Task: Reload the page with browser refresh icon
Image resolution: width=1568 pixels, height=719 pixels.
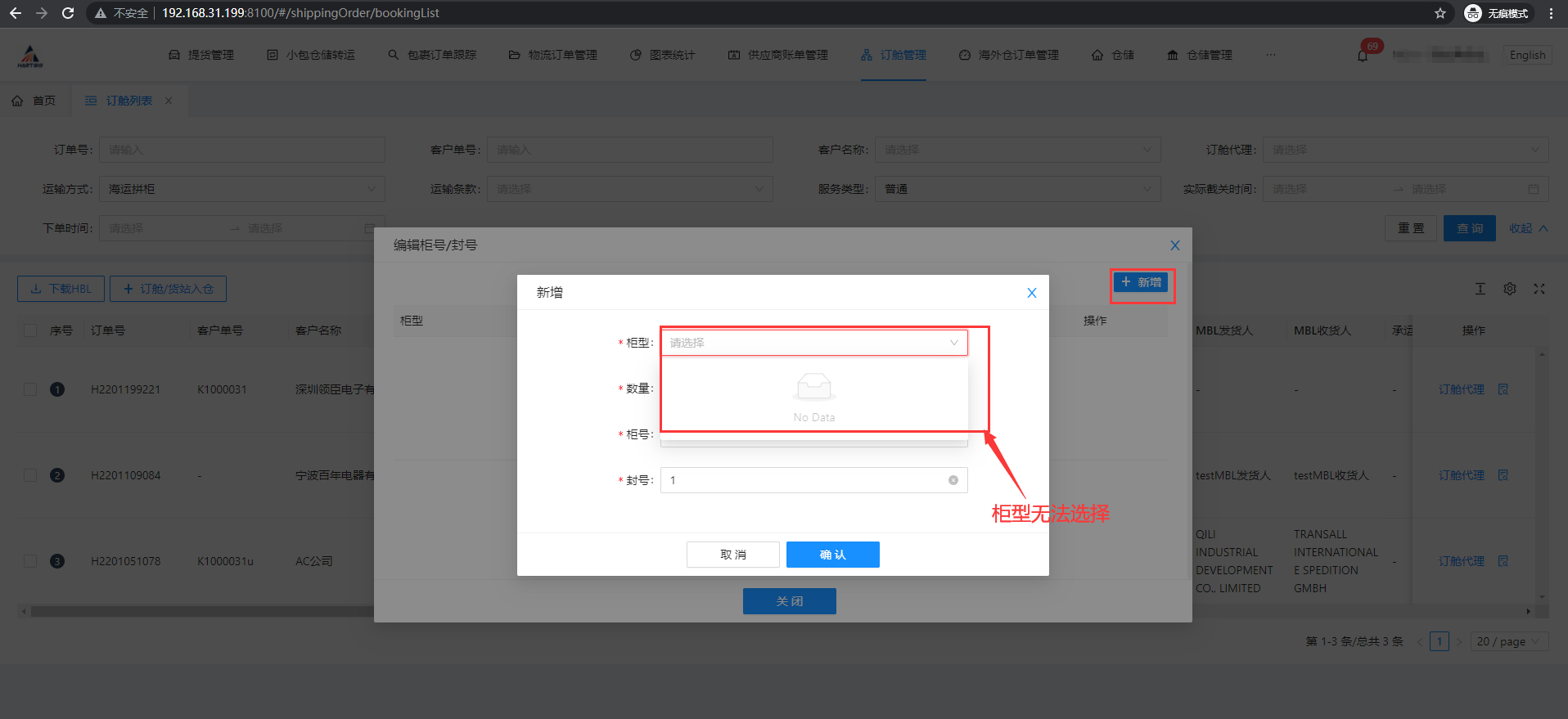Action: pyautogui.click(x=68, y=13)
